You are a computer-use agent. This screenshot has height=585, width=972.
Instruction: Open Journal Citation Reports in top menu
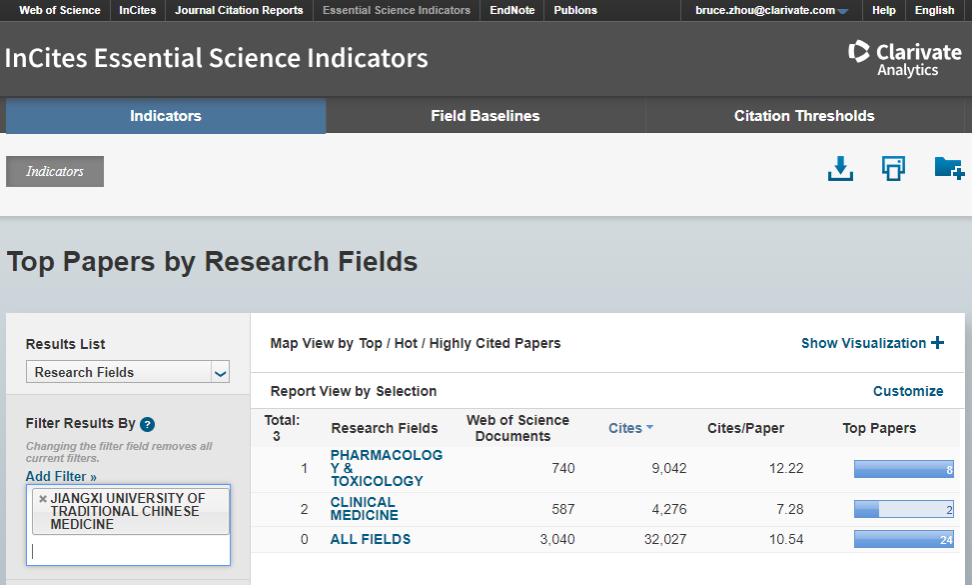click(x=239, y=10)
